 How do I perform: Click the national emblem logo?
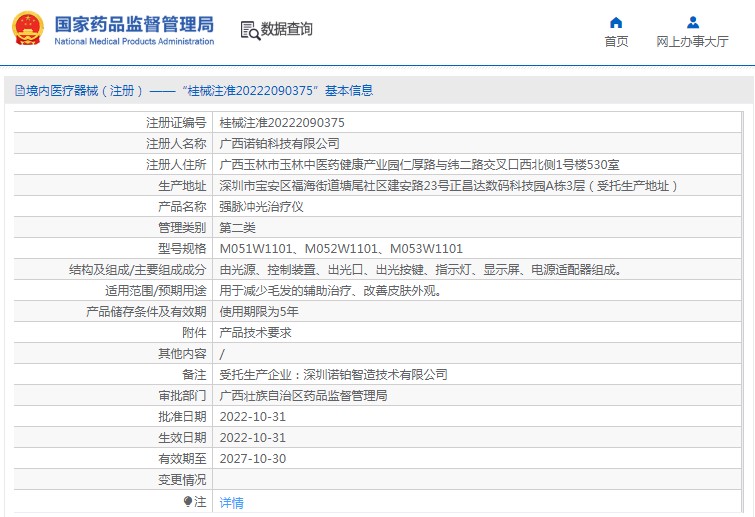coord(27,28)
